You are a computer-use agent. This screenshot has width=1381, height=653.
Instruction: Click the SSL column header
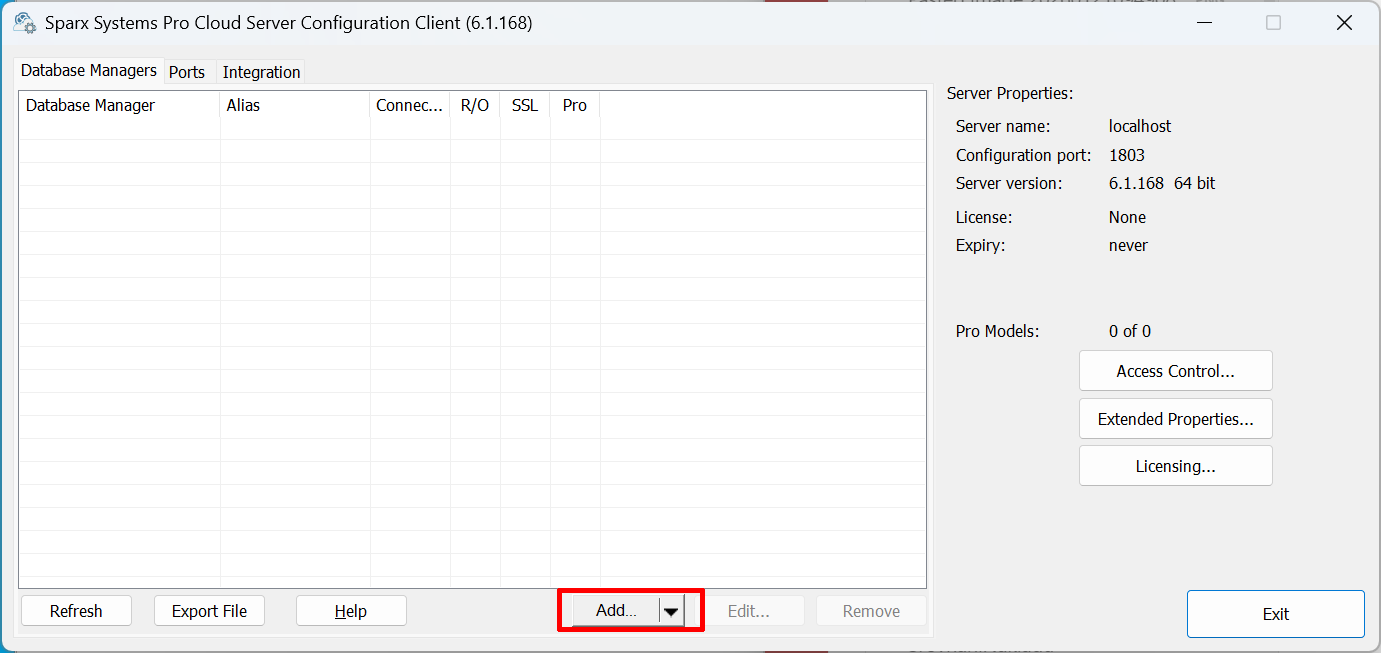coord(525,105)
